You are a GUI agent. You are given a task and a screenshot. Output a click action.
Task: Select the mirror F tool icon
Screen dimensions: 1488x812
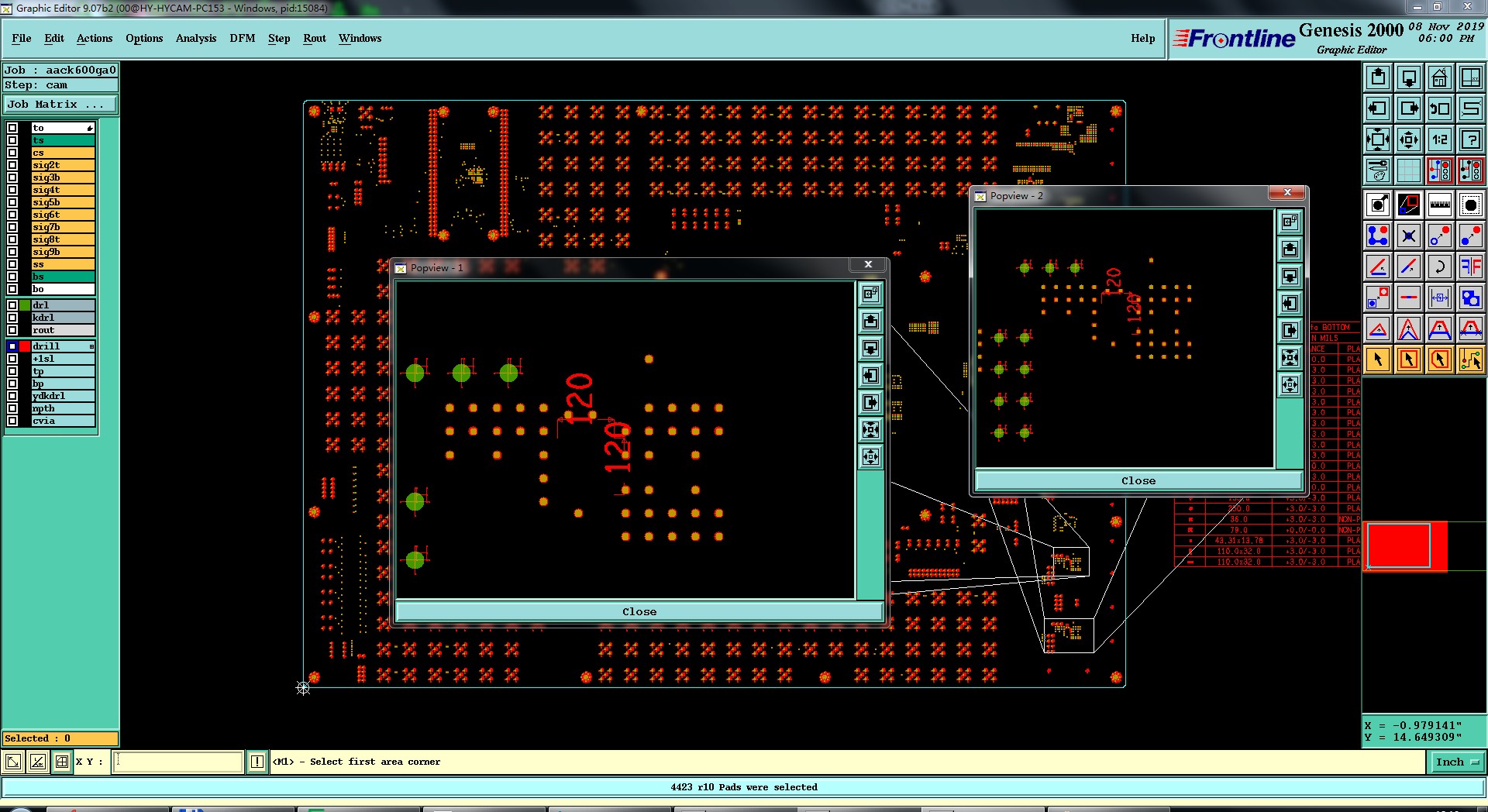pyautogui.click(x=1471, y=267)
